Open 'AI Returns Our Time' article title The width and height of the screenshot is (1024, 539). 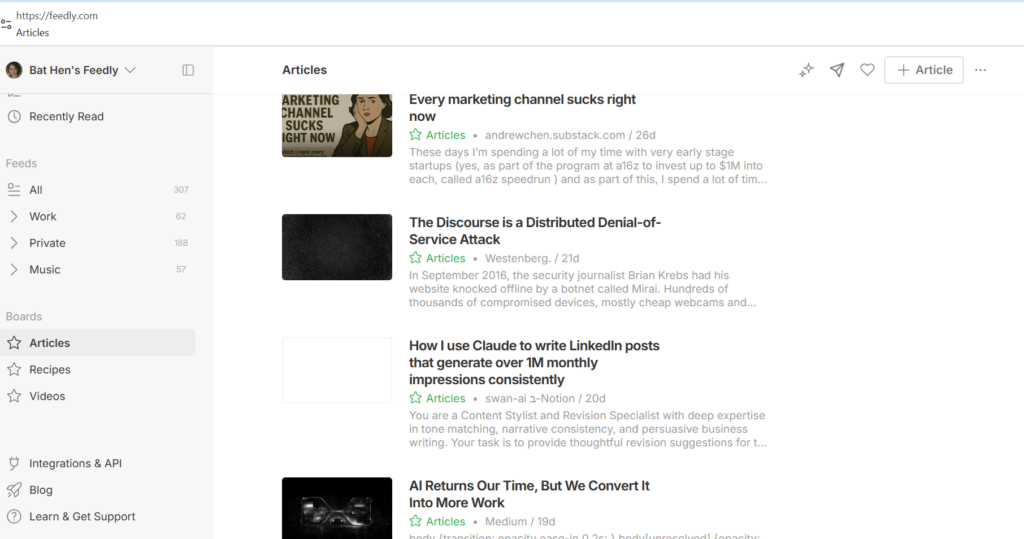[x=529, y=494]
